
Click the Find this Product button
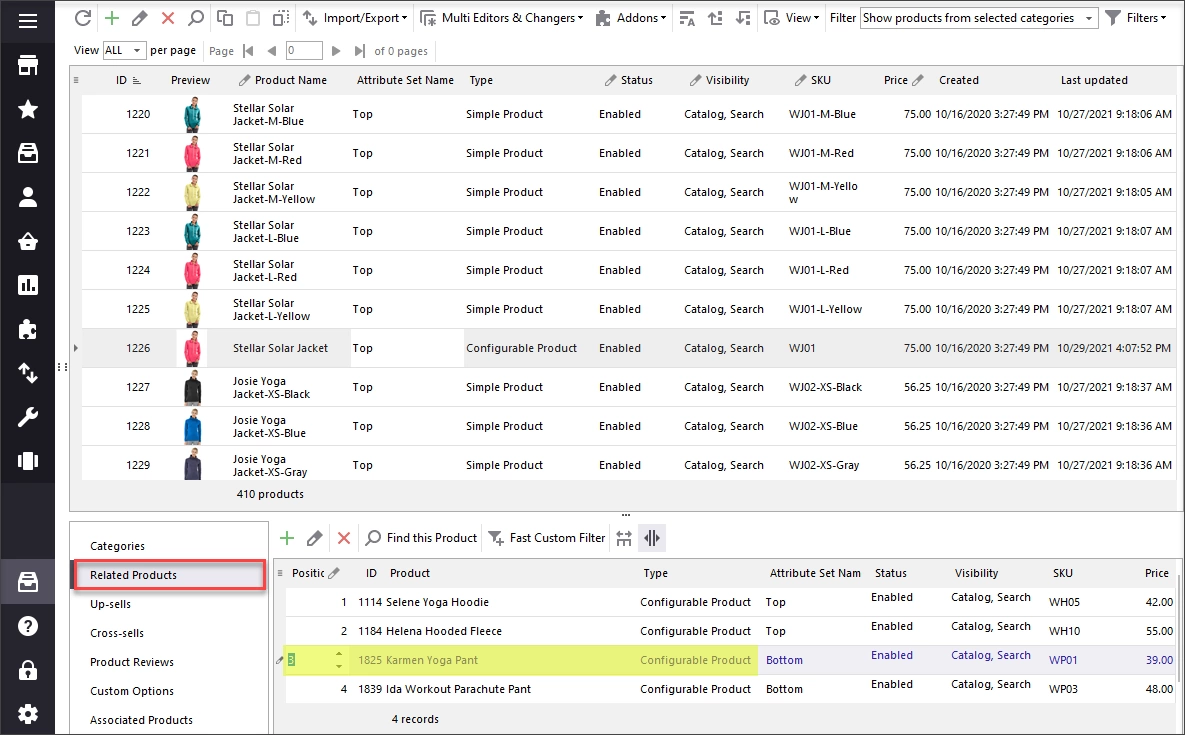[422, 538]
